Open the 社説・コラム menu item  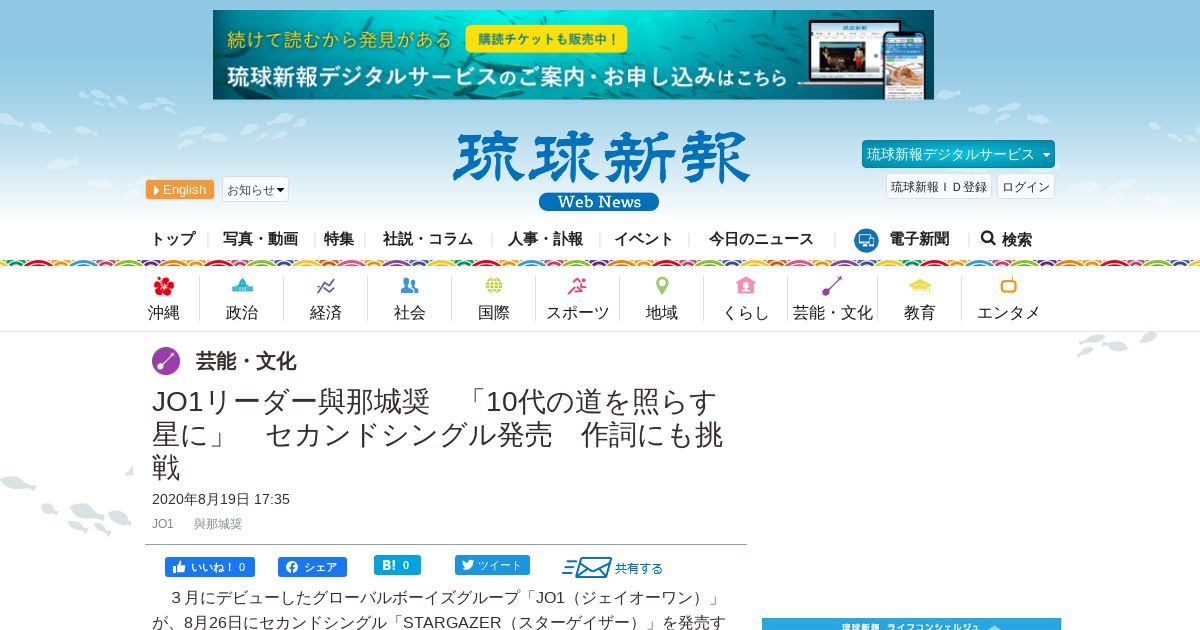coord(428,239)
